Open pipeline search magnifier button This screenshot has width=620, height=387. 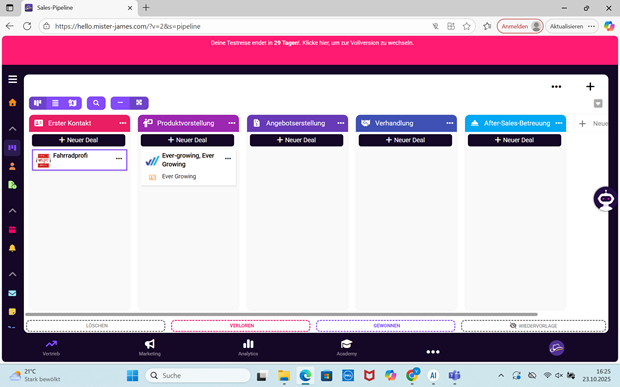(x=96, y=103)
